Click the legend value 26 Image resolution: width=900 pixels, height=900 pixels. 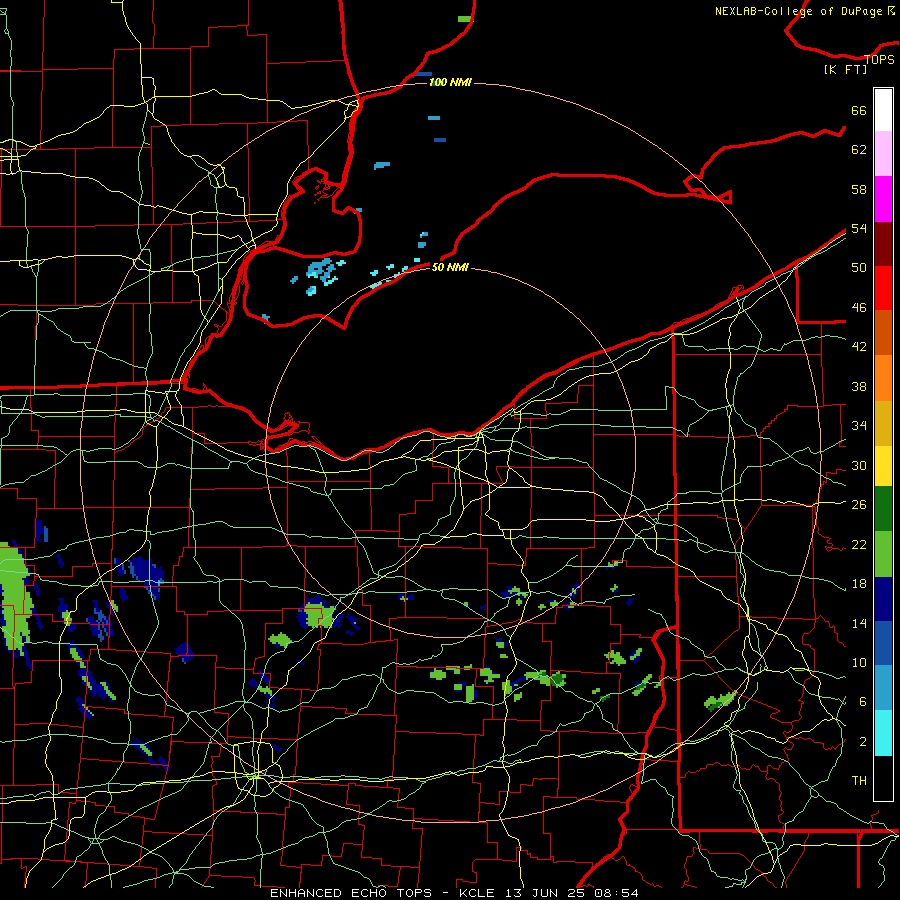(859, 505)
